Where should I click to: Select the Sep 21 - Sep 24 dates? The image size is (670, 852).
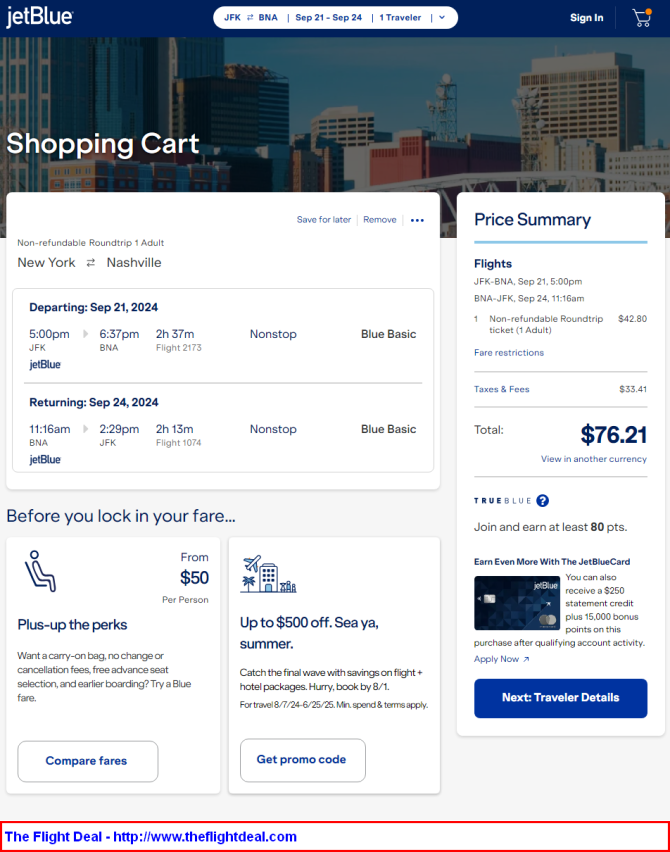(x=329, y=18)
